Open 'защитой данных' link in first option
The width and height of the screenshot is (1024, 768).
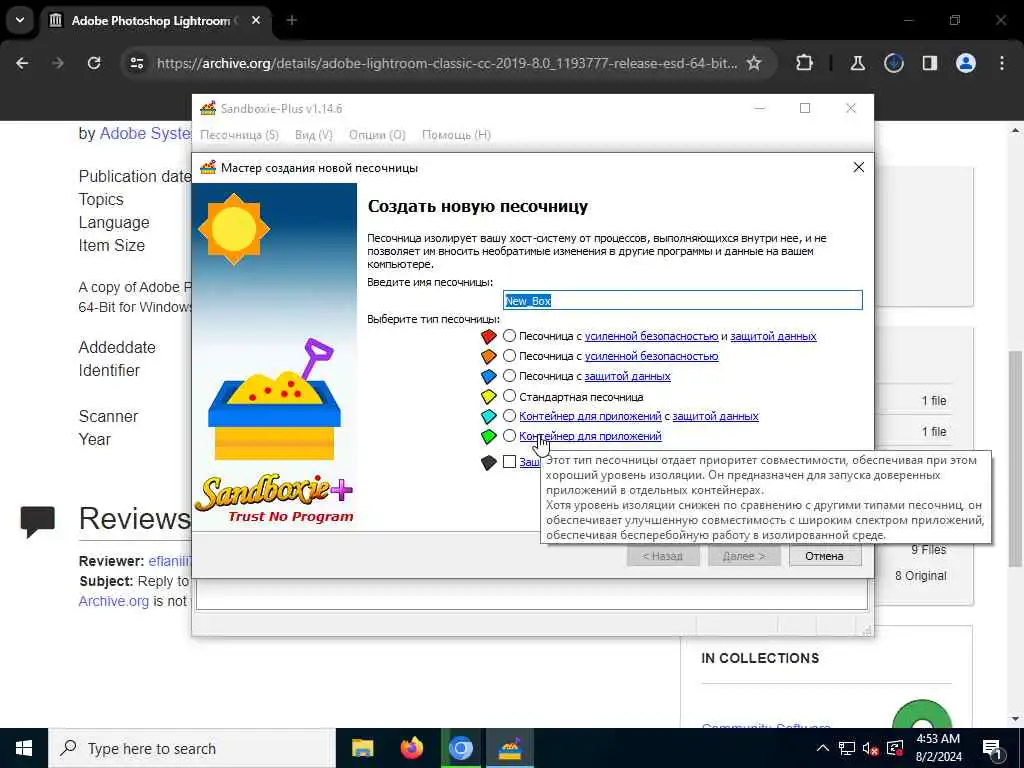point(773,336)
